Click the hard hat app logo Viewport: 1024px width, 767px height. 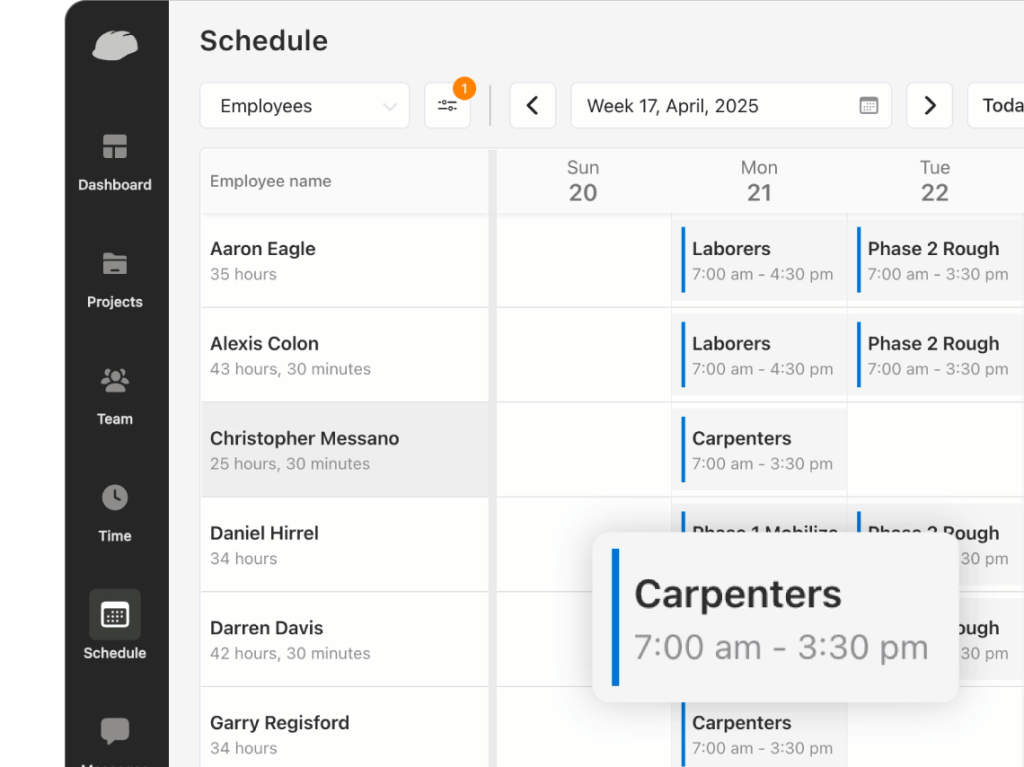[x=115, y=45]
